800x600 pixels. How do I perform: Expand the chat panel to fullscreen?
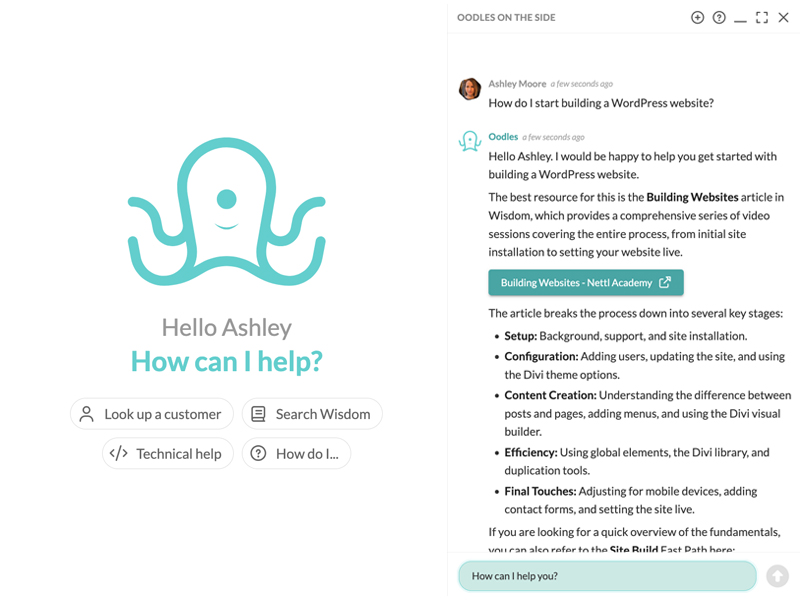tap(762, 17)
